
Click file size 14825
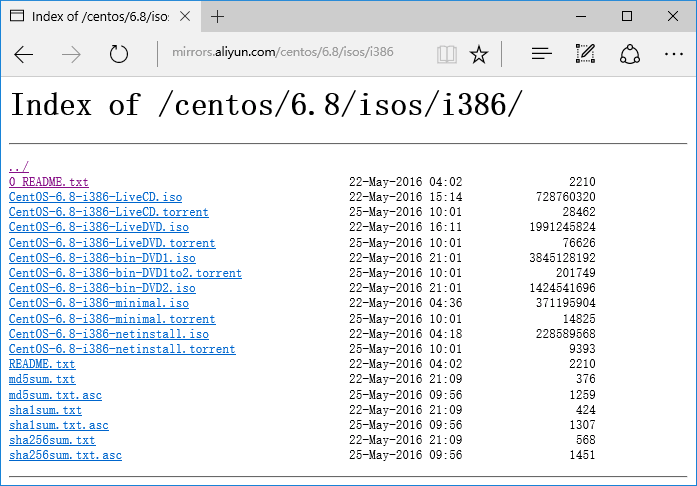click(x=579, y=319)
